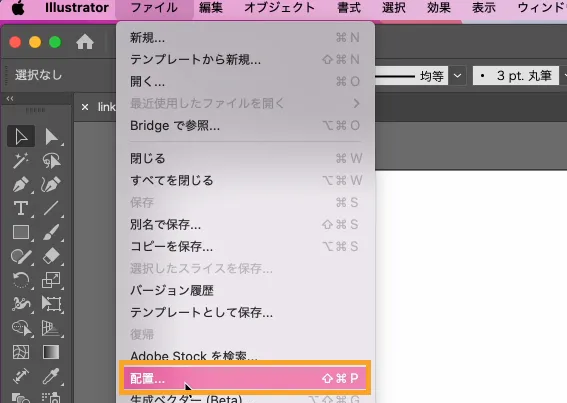Choose 開く... menu item
The height and width of the screenshot is (403, 567).
coord(245,81)
